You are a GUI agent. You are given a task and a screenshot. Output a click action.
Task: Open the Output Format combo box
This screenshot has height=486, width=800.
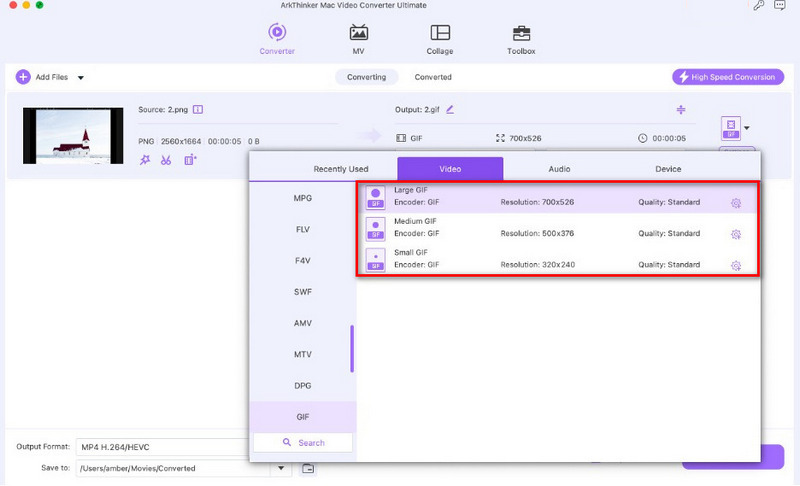tap(162, 447)
